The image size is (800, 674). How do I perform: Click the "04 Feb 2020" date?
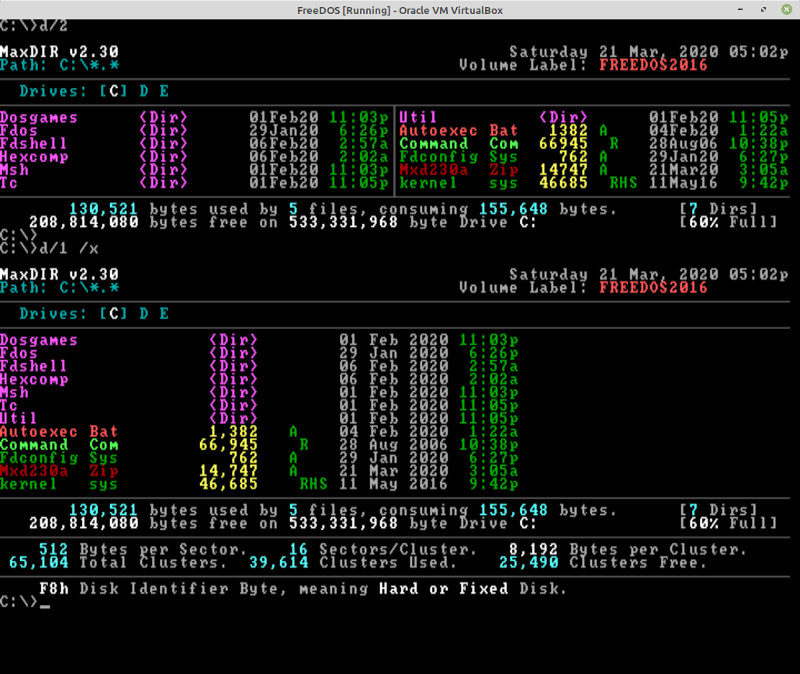click(x=393, y=432)
